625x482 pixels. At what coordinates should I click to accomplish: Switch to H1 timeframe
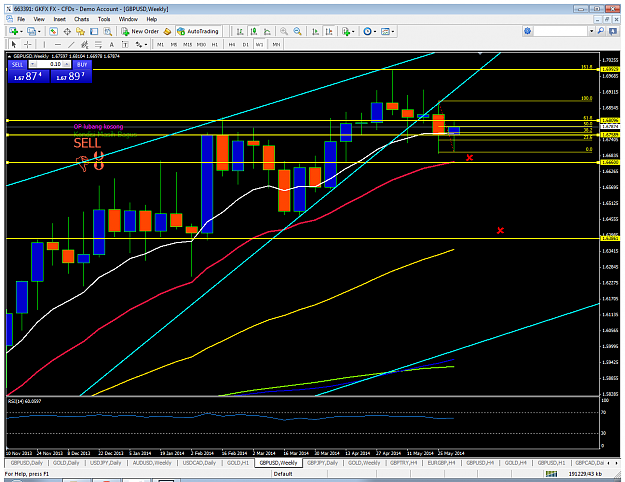point(215,45)
